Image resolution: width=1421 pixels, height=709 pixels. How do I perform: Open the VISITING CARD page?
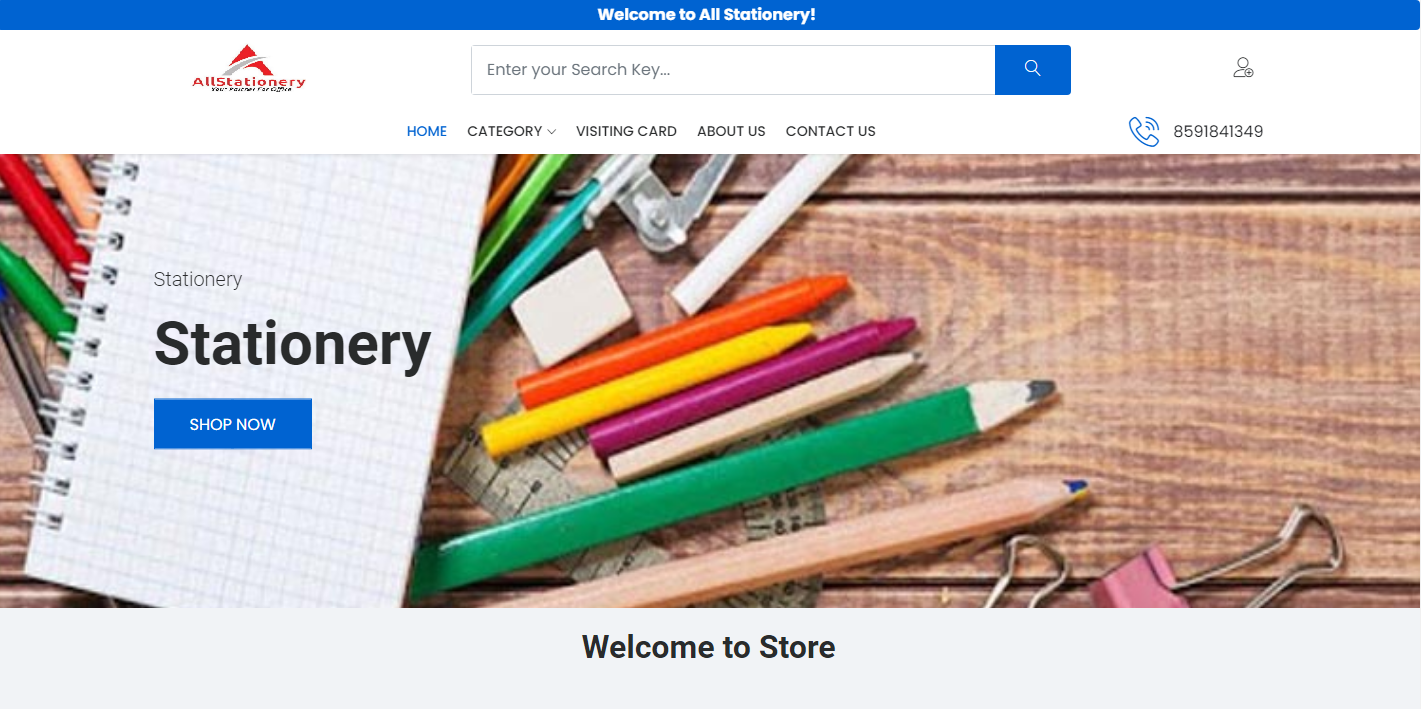626,131
